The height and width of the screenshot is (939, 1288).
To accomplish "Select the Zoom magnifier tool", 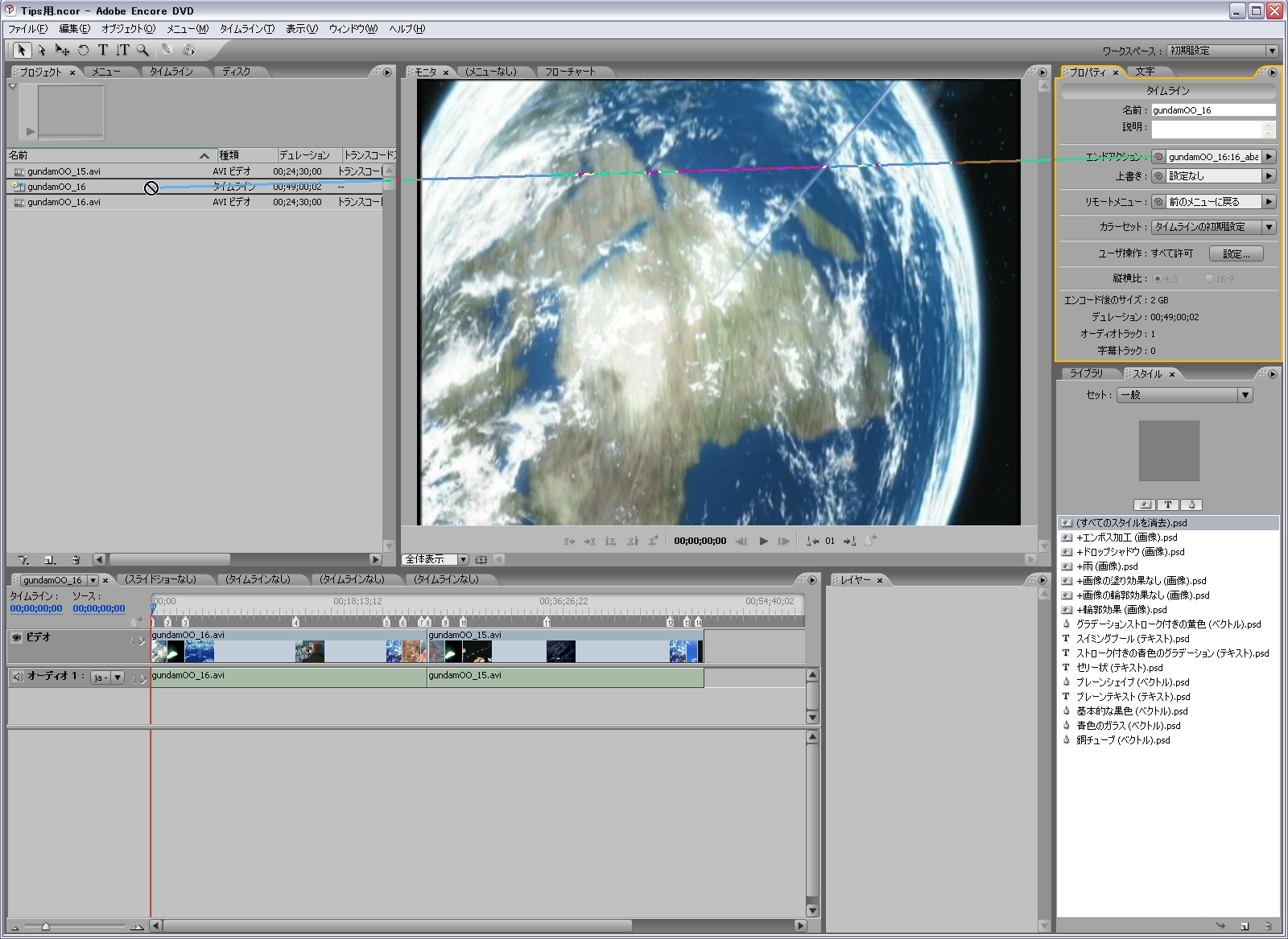I will 142,50.
